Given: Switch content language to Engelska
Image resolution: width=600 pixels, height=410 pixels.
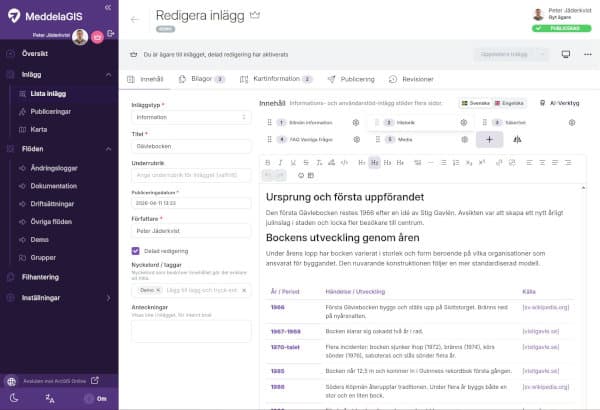Looking at the screenshot, I should (x=509, y=103).
